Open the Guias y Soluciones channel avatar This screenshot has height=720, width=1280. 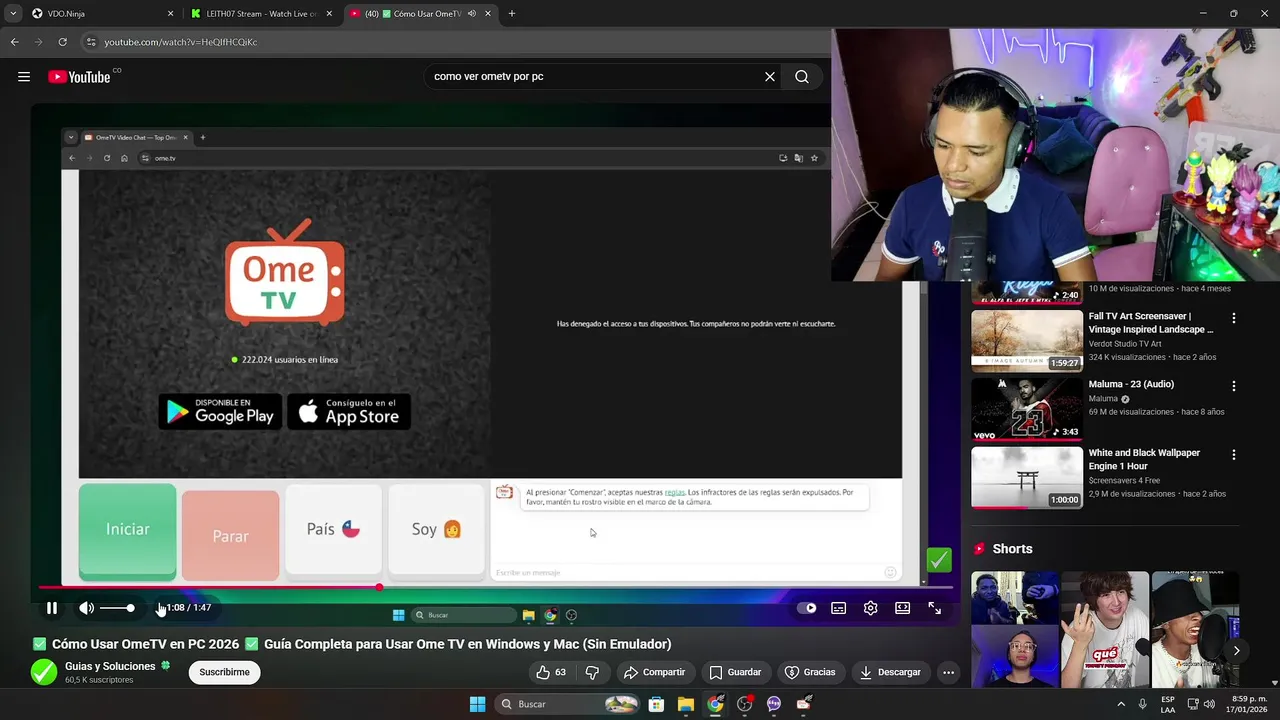click(44, 672)
